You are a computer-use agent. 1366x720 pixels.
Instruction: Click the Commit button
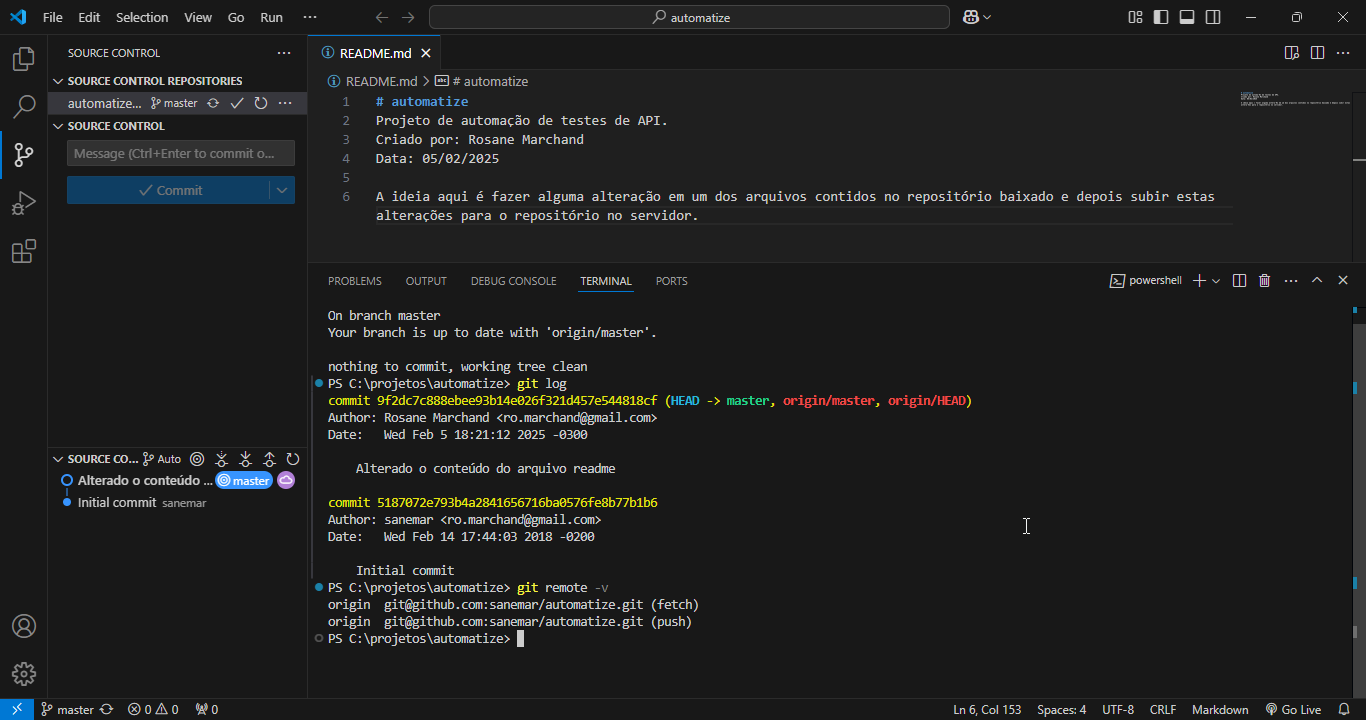coord(169,190)
